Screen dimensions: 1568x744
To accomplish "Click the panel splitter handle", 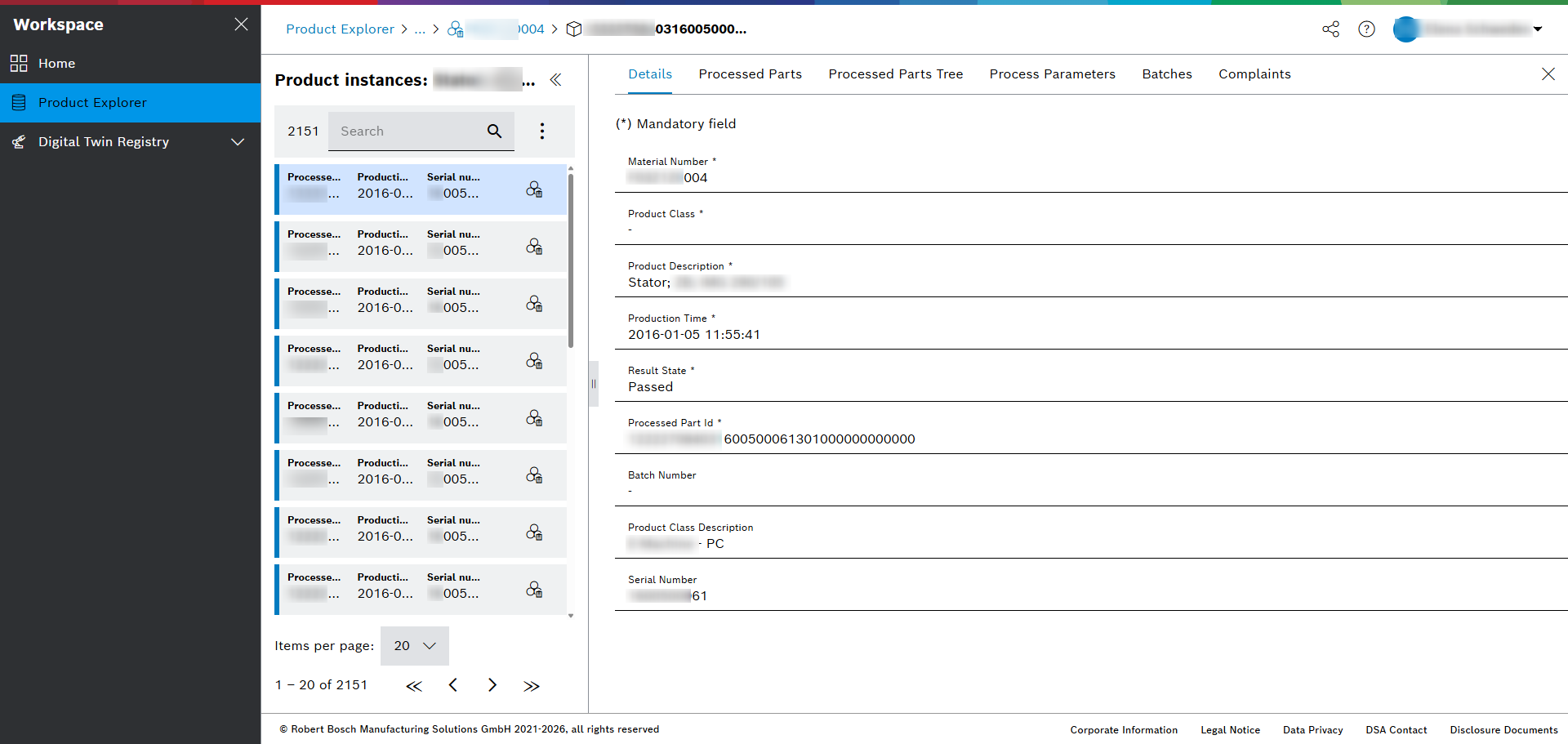I will (594, 384).
